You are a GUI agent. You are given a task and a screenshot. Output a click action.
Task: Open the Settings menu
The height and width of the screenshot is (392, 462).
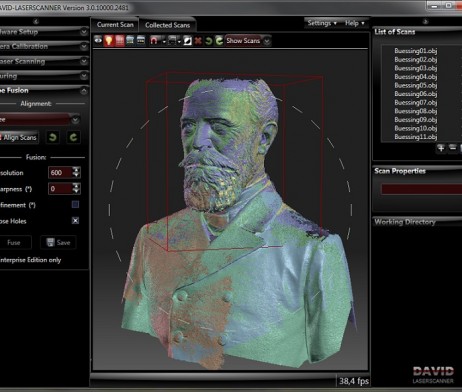[322, 23]
